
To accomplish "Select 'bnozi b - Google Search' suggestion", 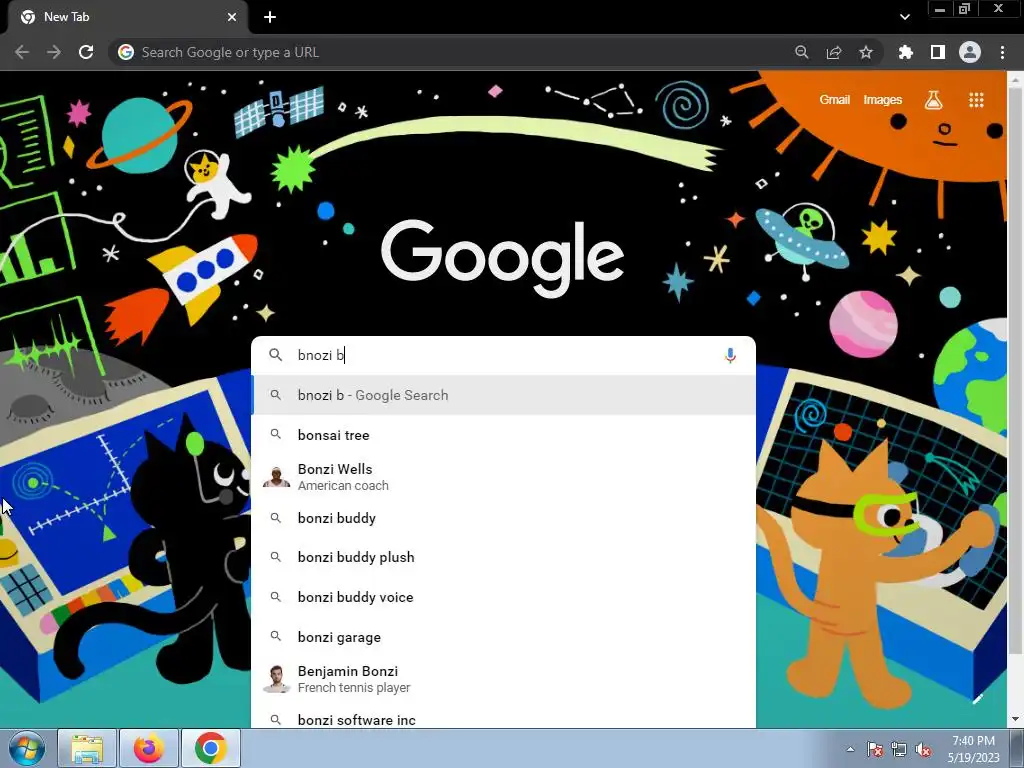I will tap(504, 395).
